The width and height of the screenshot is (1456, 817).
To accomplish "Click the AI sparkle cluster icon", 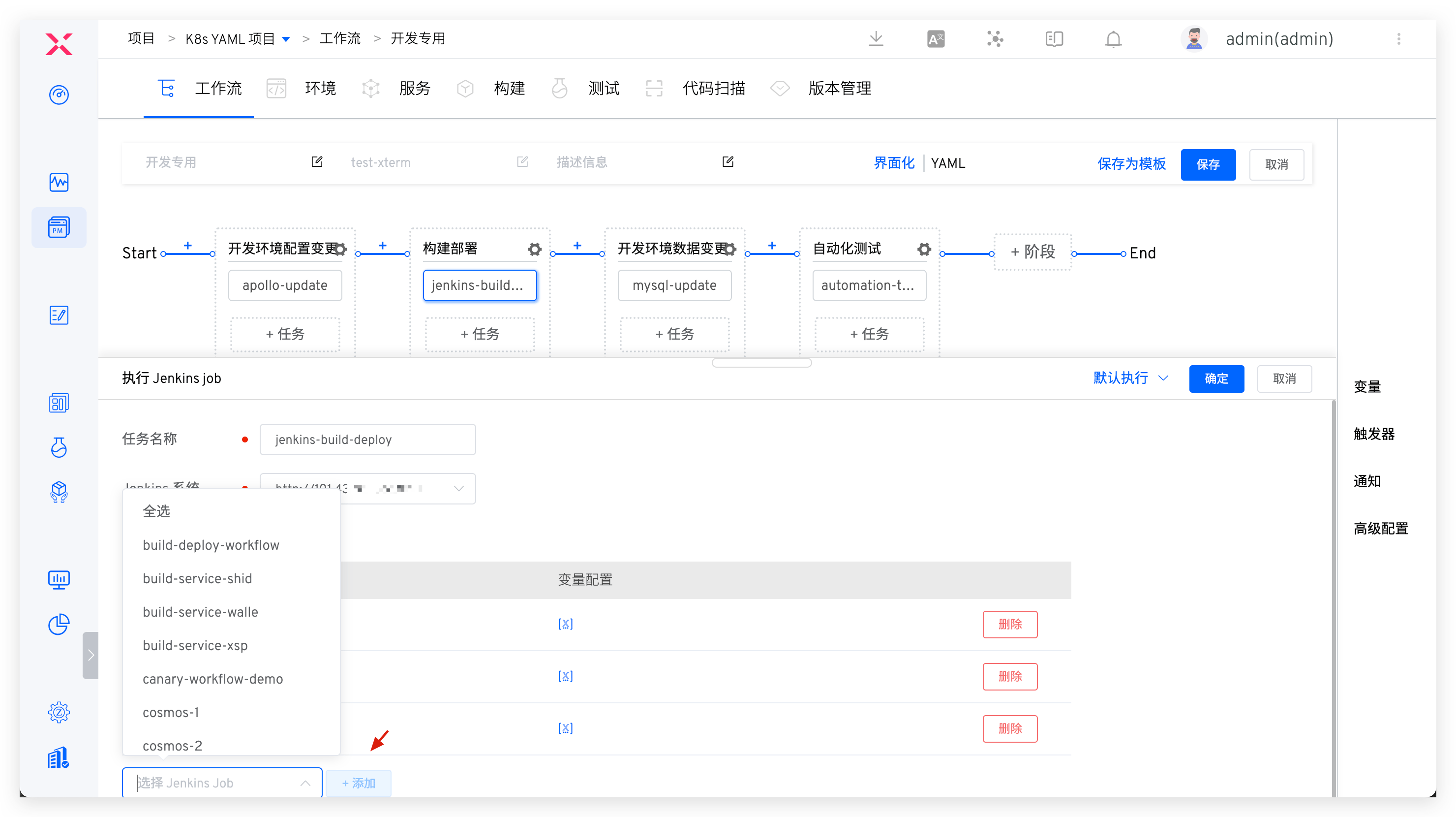I will 995,38.
